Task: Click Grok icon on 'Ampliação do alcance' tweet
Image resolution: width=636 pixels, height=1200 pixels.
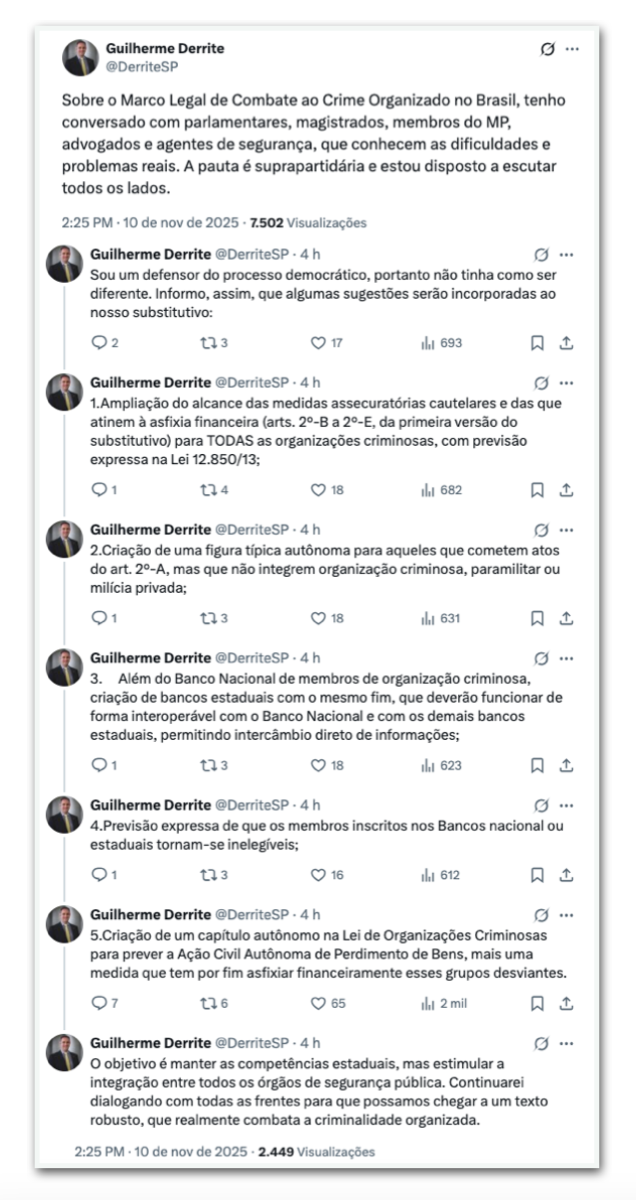Action: [542, 383]
